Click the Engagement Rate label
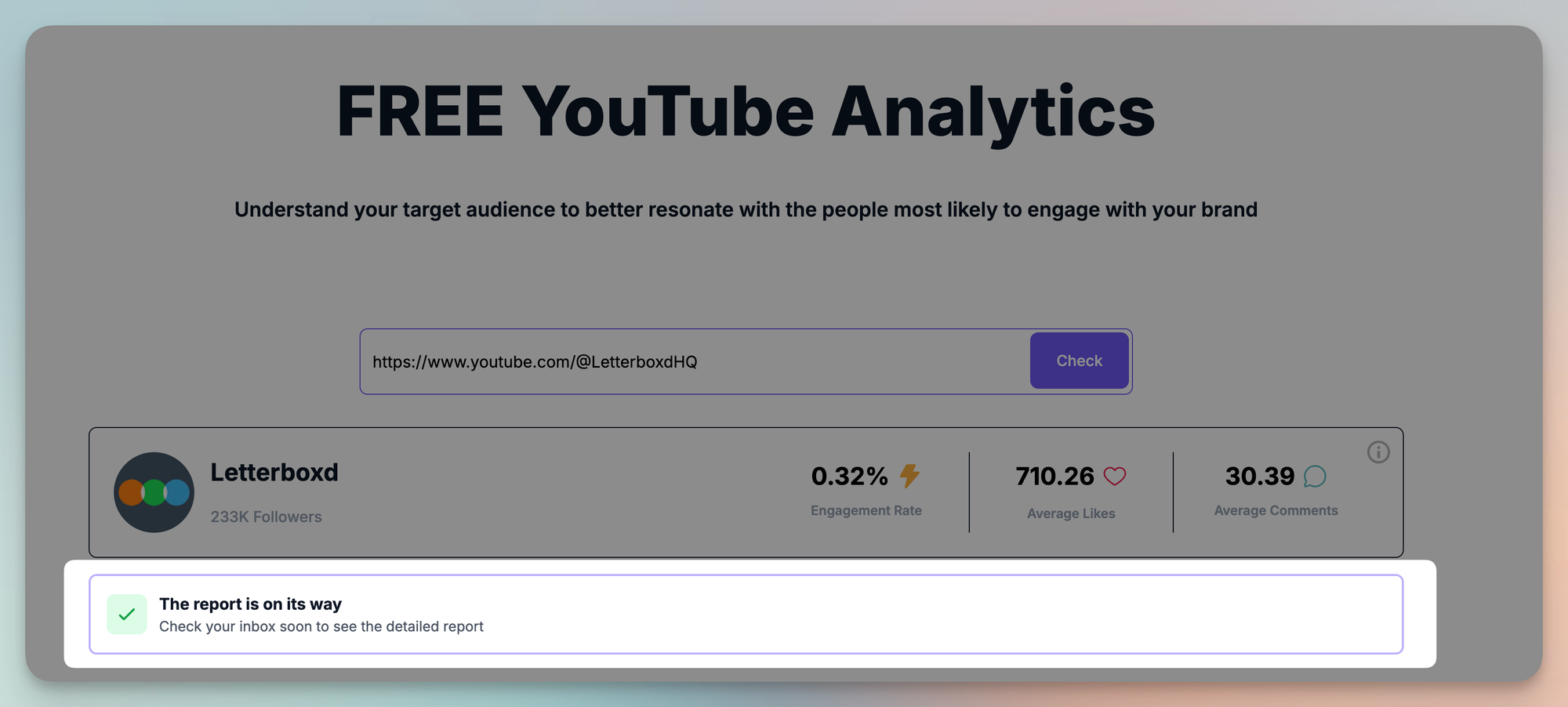 (x=866, y=510)
